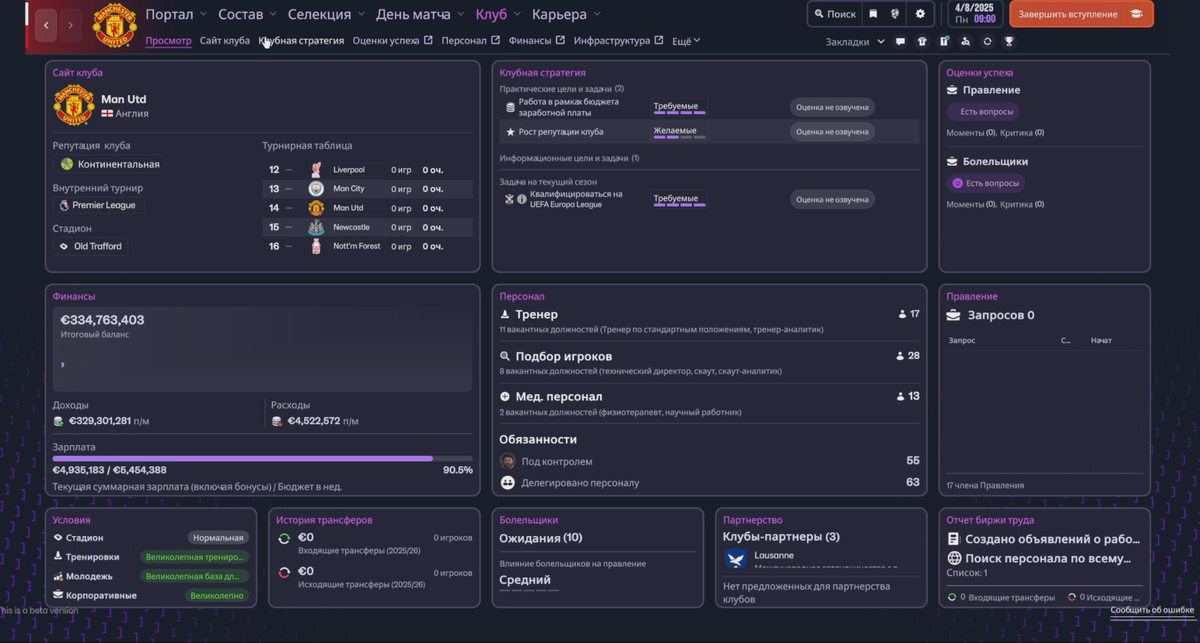
Task: Click the Nott'm Forest crest in table
Action: click(x=316, y=246)
